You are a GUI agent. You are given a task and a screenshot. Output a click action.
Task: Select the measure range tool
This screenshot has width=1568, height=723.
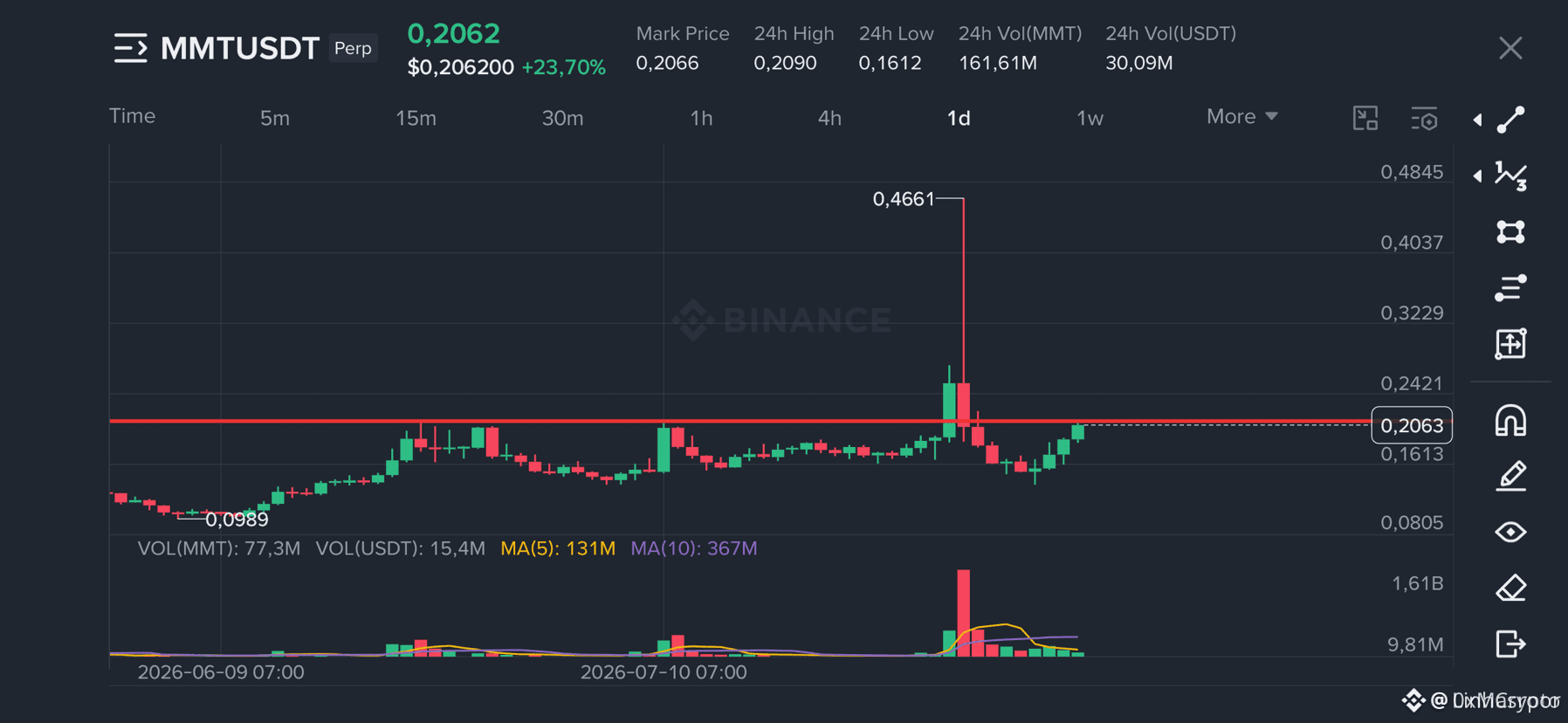pyautogui.click(x=1511, y=343)
